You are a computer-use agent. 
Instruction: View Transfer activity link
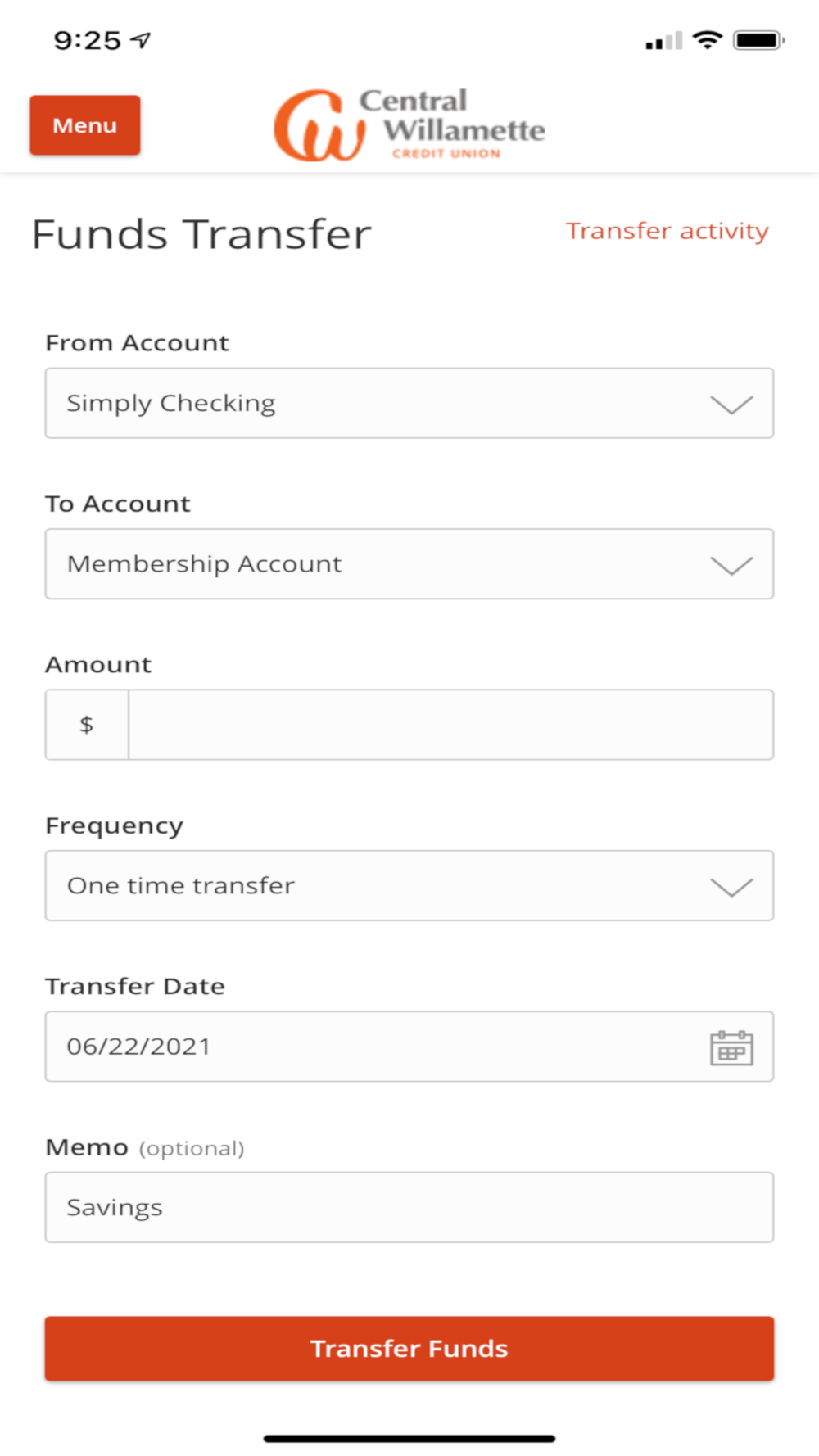[667, 231]
